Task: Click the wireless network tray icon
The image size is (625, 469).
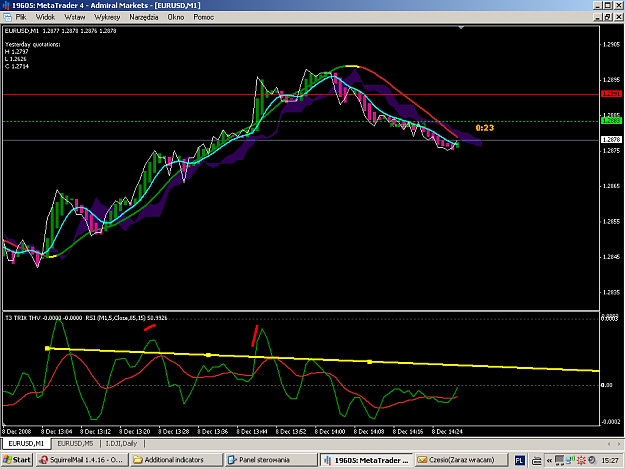Action: (x=570, y=460)
